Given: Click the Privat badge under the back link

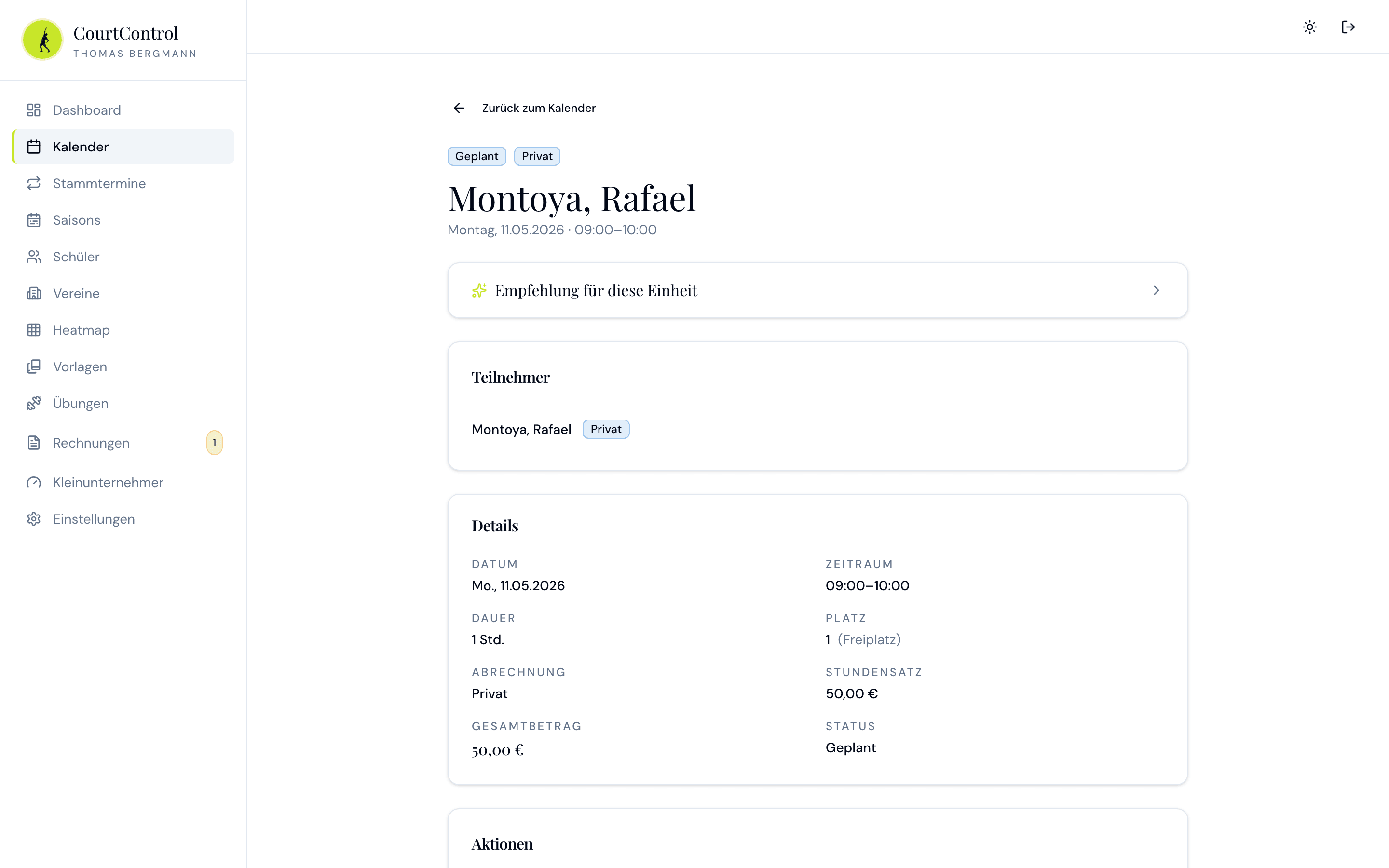Looking at the screenshot, I should click(x=537, y=156).
